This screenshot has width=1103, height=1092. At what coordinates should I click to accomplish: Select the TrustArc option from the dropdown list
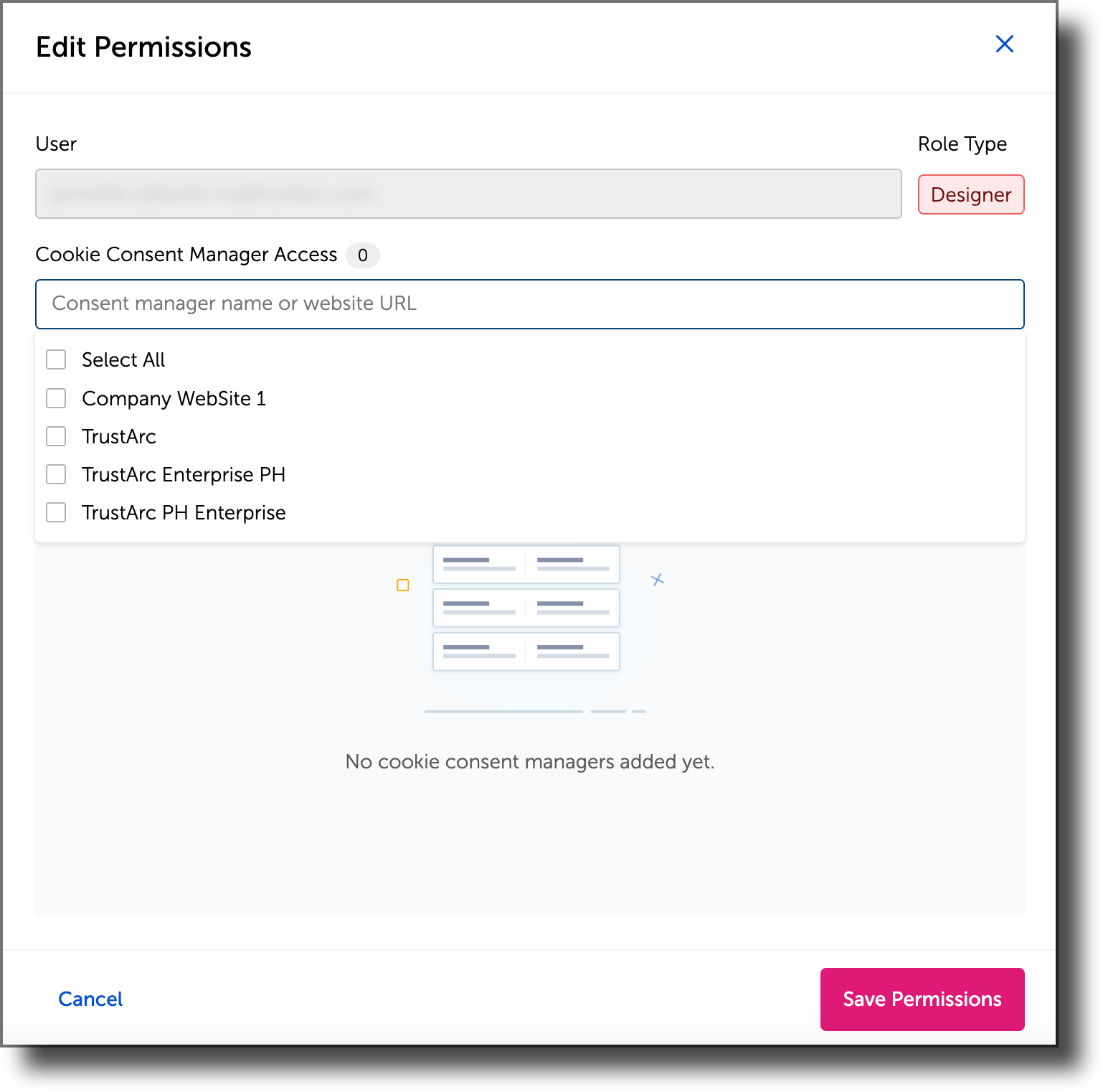(x=119, y=436)
